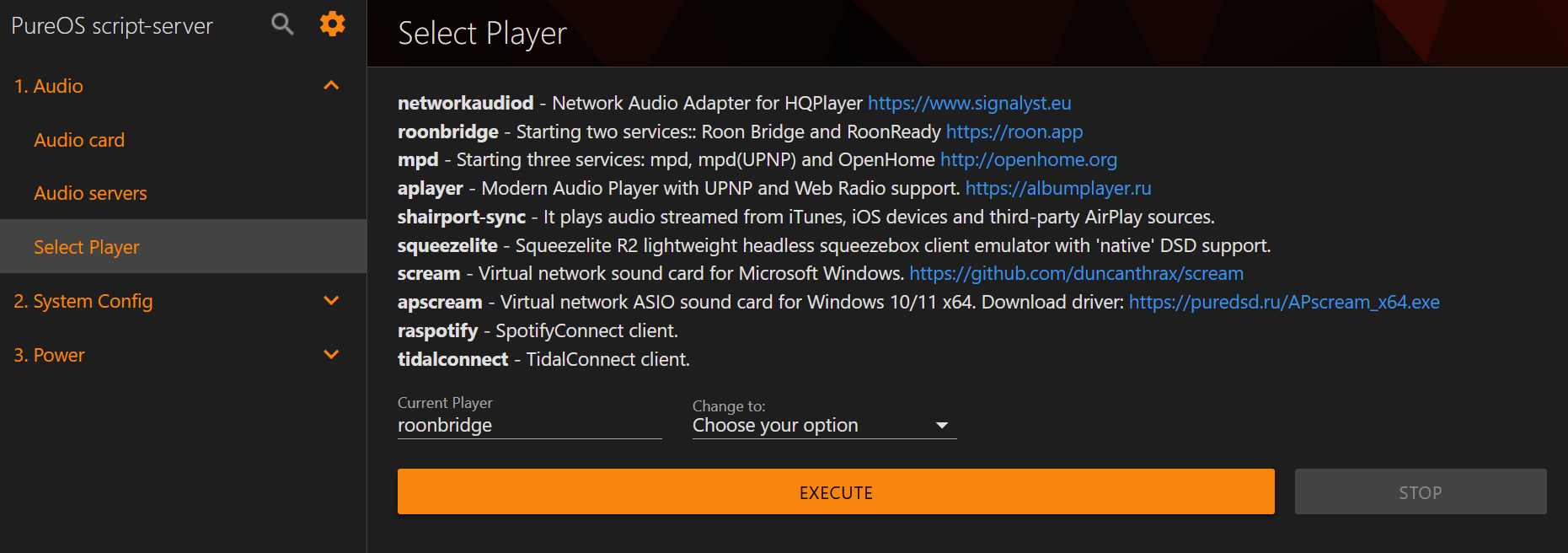The height and width of the screenshot is (553, 1568).
Task: Open the albumplayer.ru link
Action: coord(1058,188)
